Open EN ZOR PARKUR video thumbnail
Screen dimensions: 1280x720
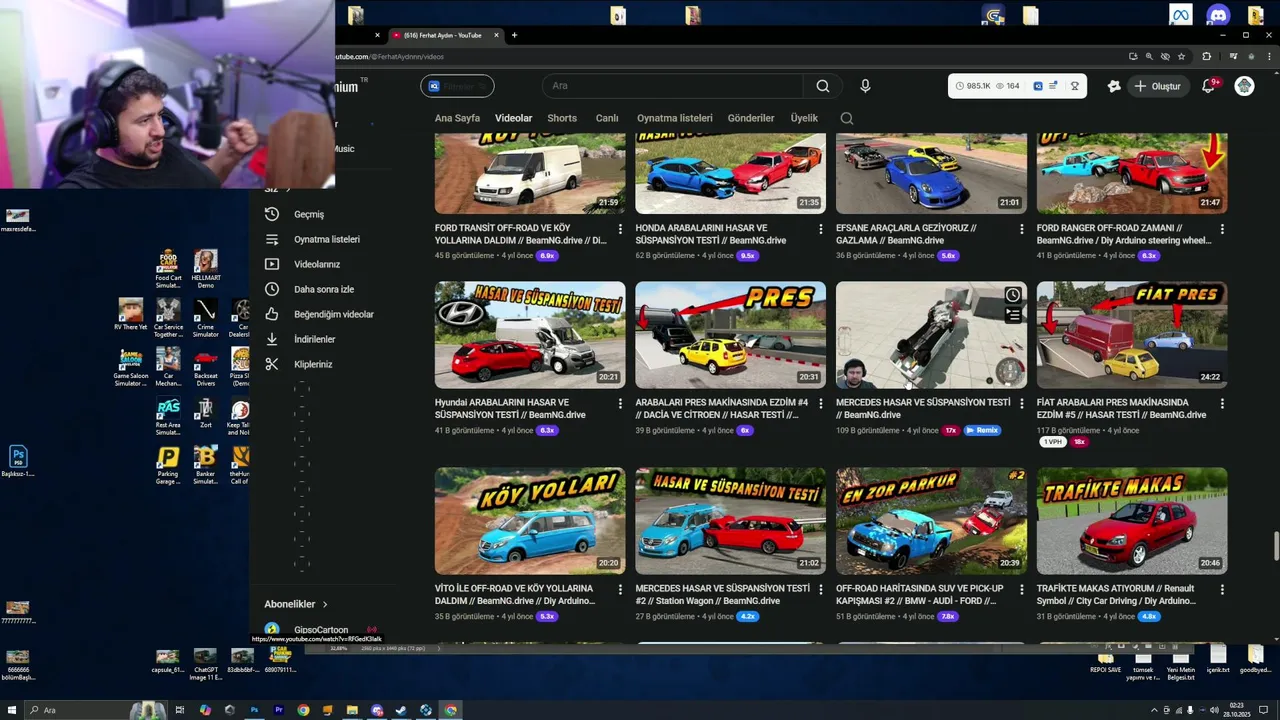coord(931,520)
